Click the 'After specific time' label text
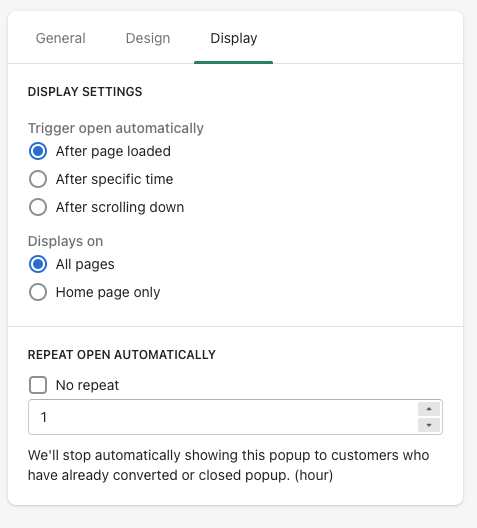 (114, 179)
